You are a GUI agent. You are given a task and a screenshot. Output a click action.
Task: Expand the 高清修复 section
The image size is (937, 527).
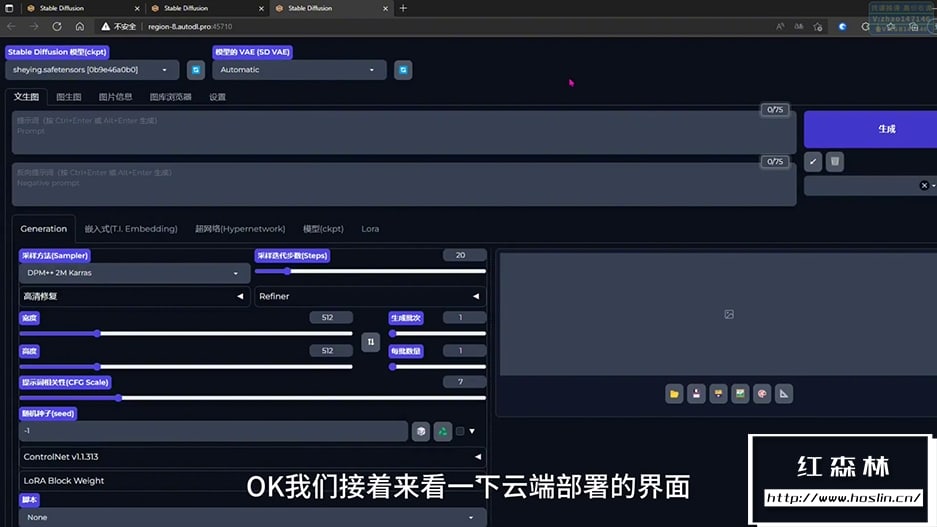(134, 296)
